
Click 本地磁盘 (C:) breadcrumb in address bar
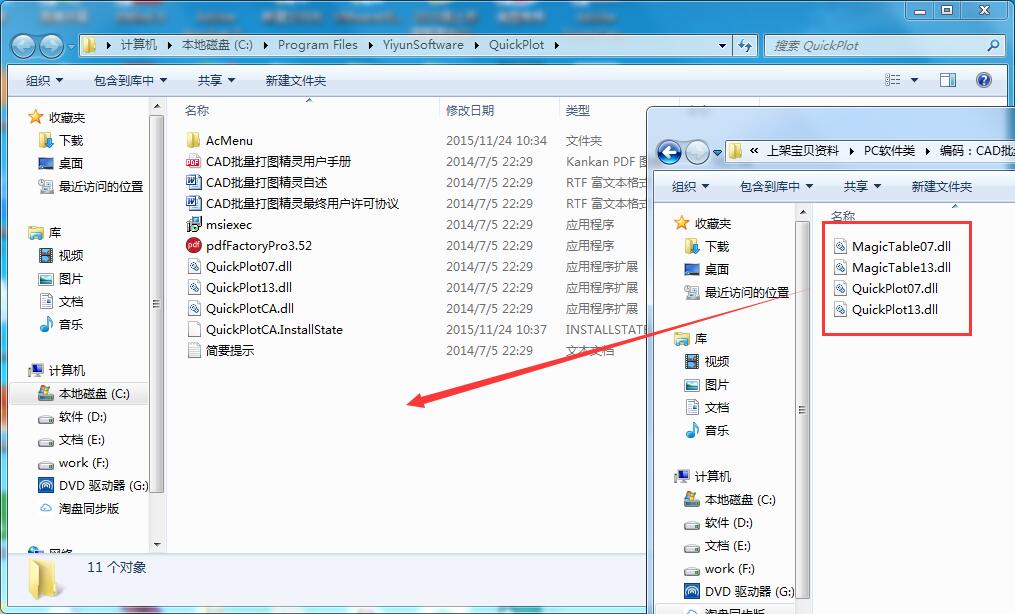217,45
